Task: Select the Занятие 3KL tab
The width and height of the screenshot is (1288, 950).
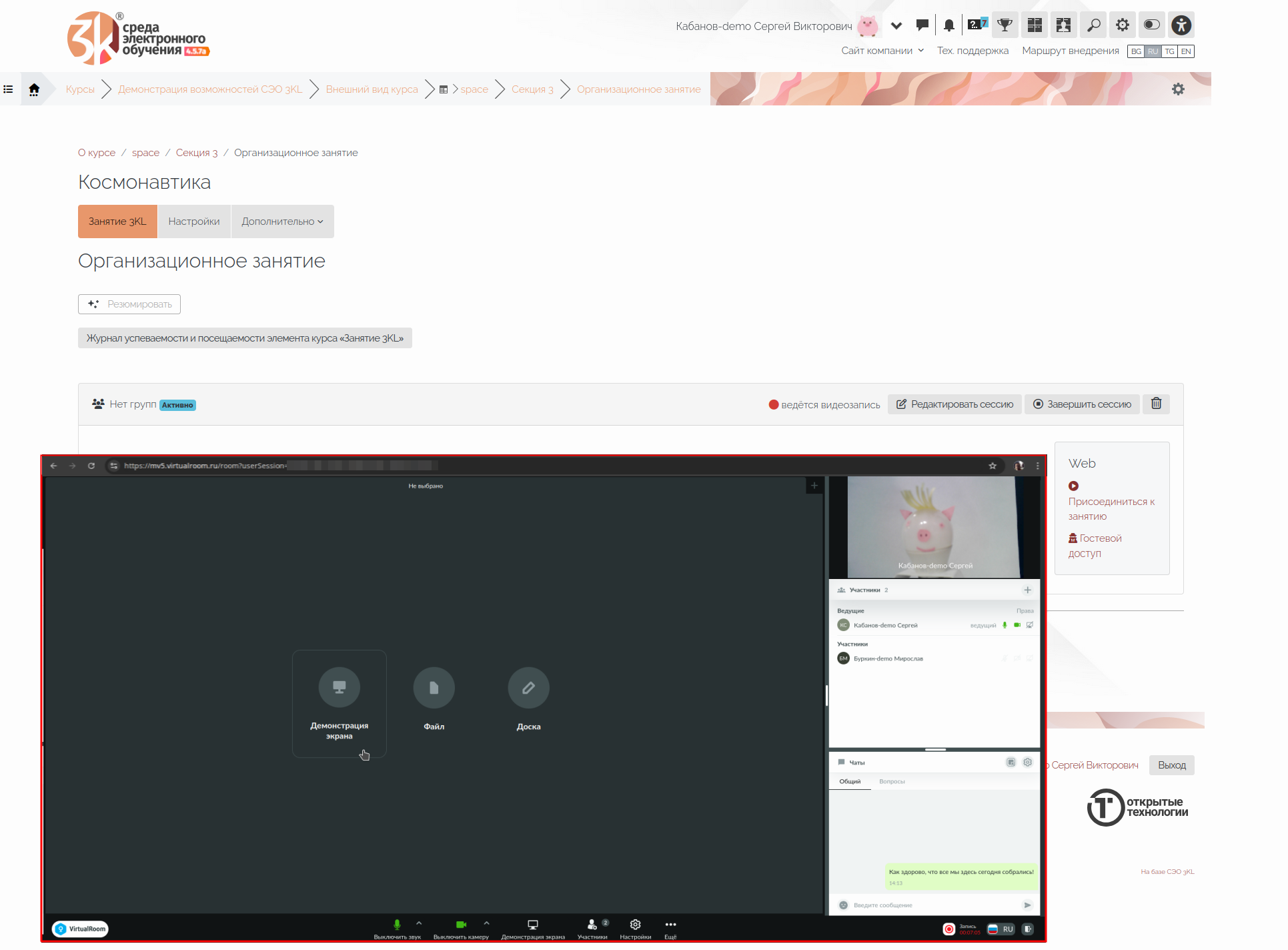Action: (x=117, y=221)
